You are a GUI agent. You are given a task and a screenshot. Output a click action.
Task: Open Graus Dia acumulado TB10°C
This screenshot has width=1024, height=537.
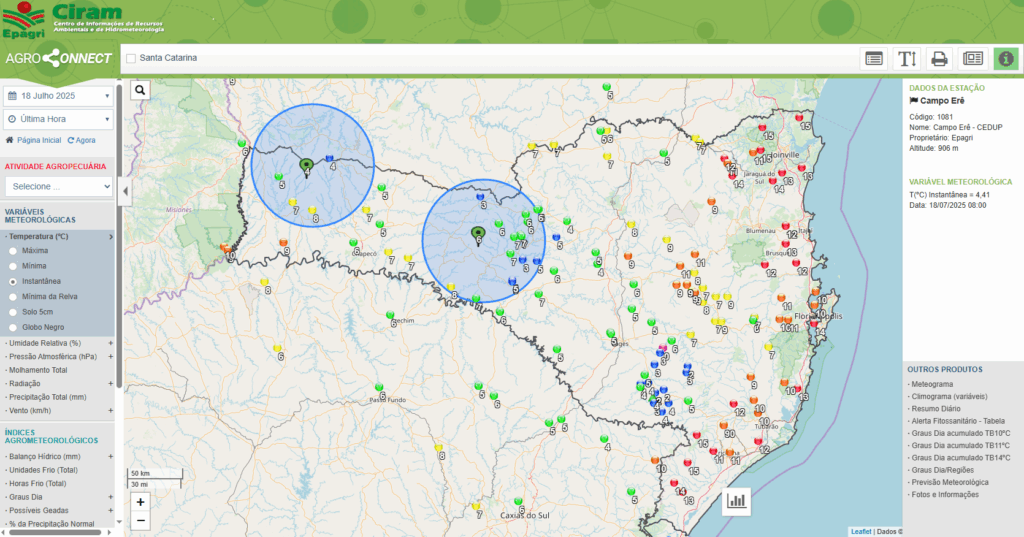pos(961,433)
